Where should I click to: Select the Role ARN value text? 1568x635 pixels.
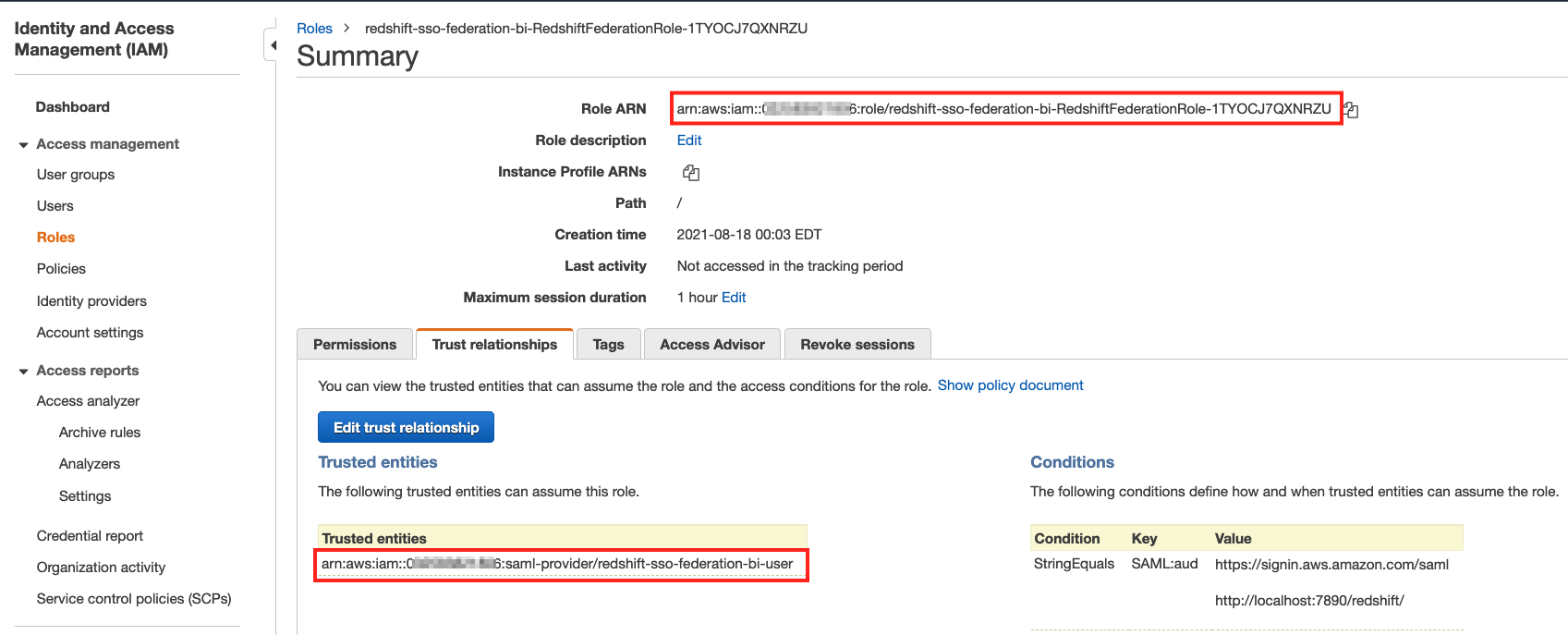[x=1003, y=109]
